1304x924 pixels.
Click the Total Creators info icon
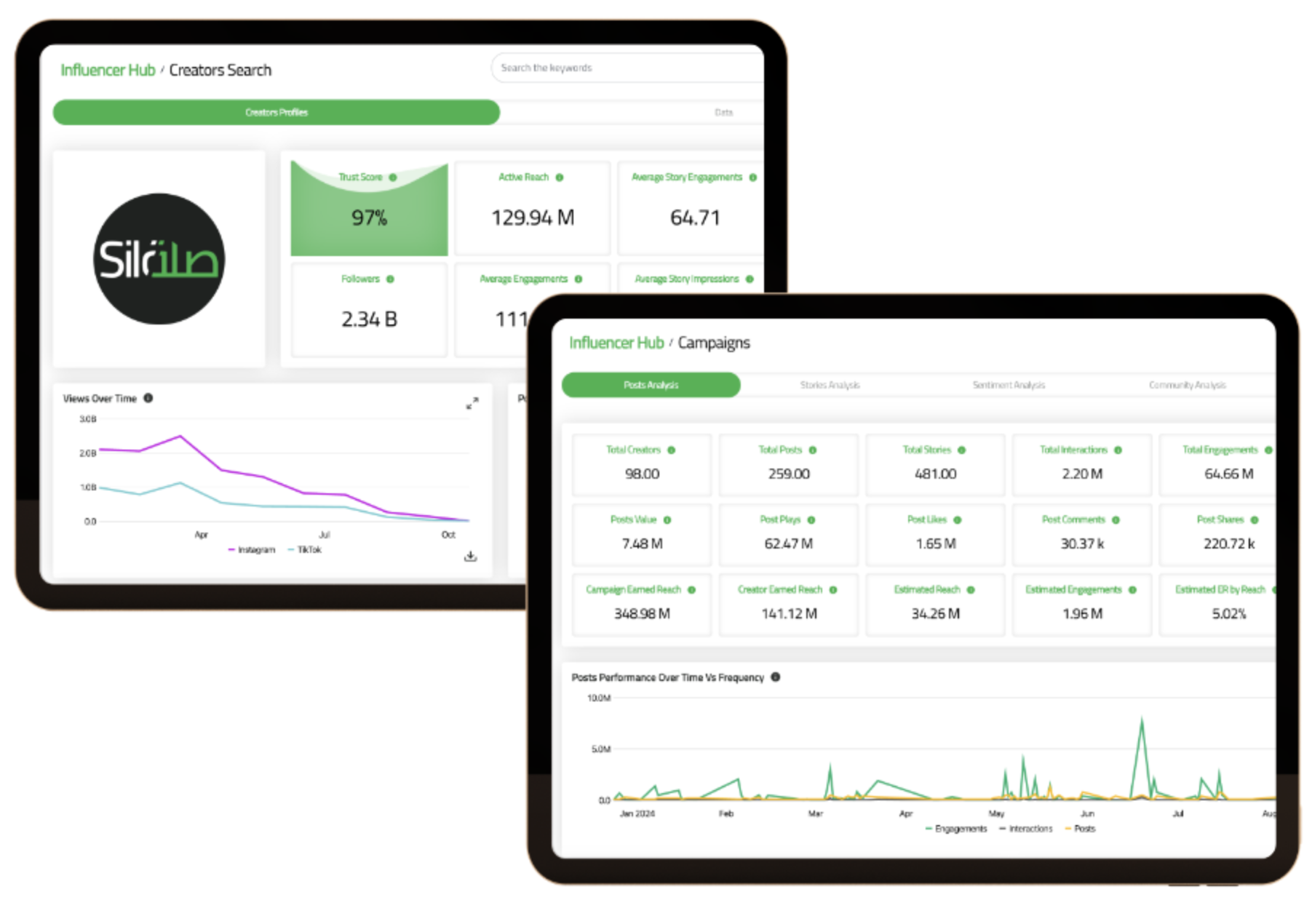tap(672, 450)
